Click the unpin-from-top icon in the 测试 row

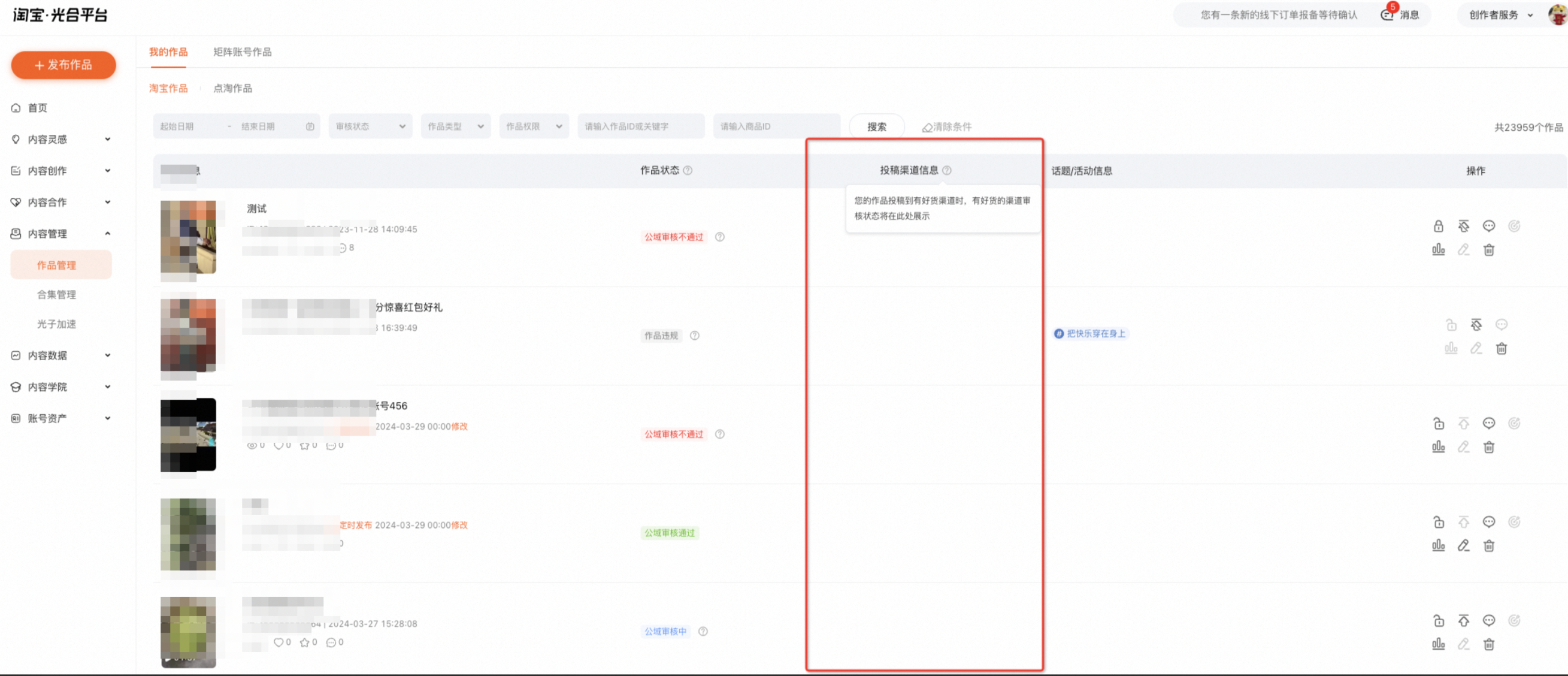(1463, 227)
